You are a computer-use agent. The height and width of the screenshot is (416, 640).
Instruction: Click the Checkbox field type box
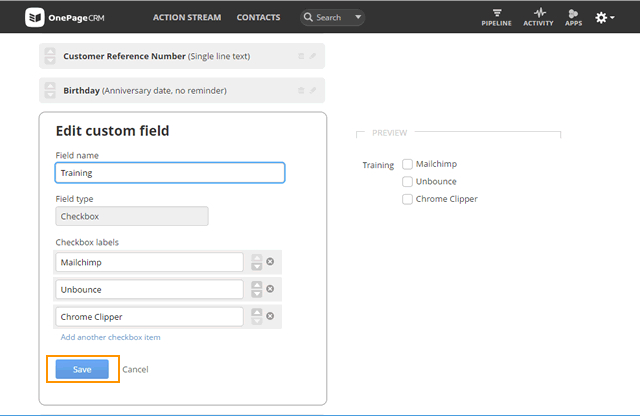132,216
